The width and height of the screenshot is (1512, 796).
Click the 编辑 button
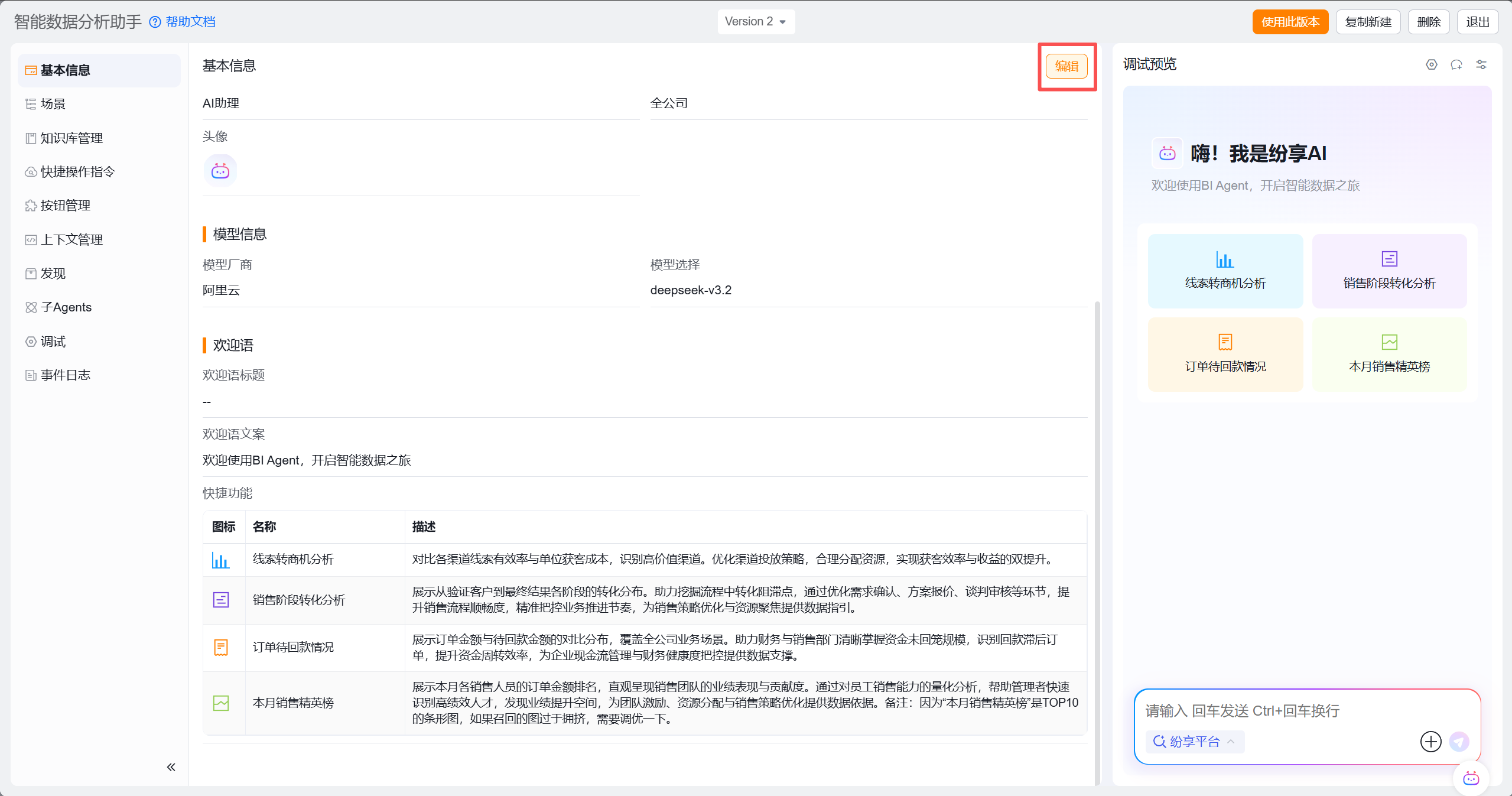[x=1066, y=66]
